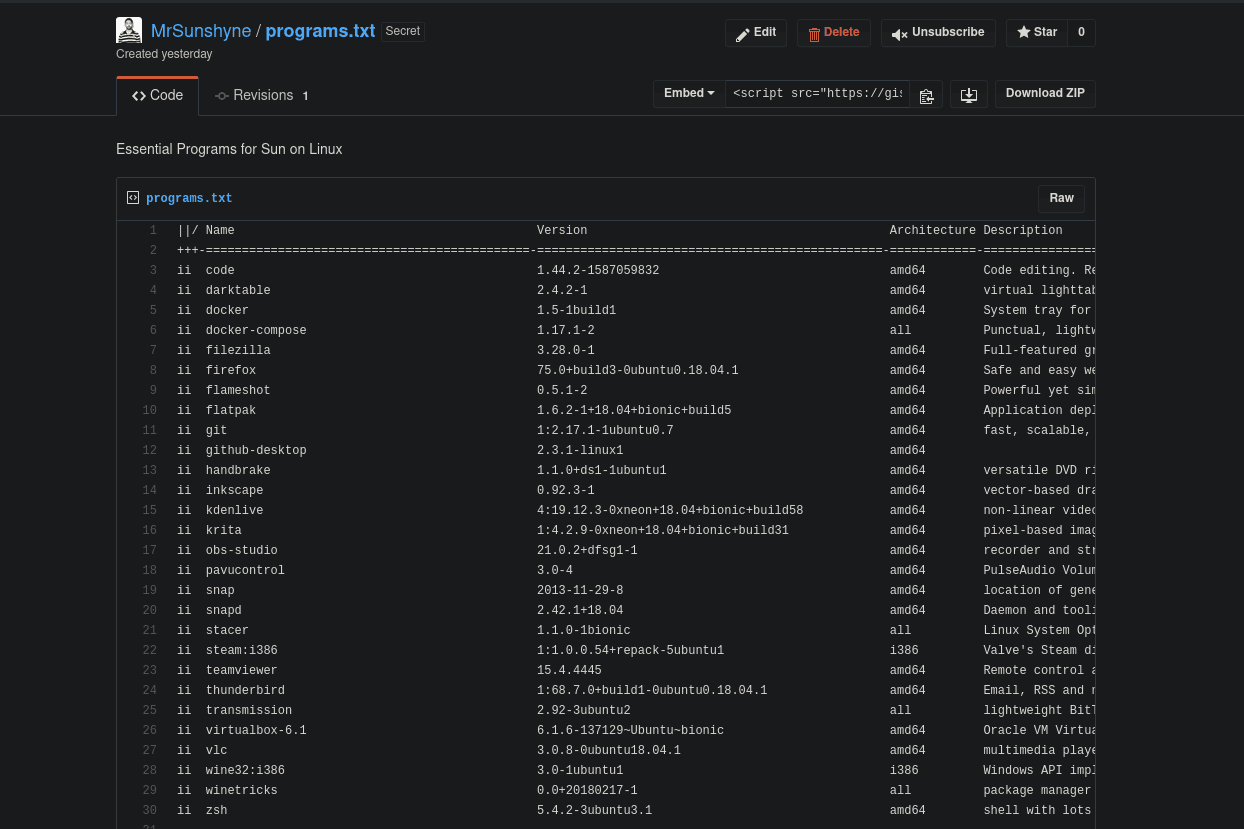This screenshot has height=829, width=1244.
Task: Switch to the Code tab
Action: (x=157, y=96)
